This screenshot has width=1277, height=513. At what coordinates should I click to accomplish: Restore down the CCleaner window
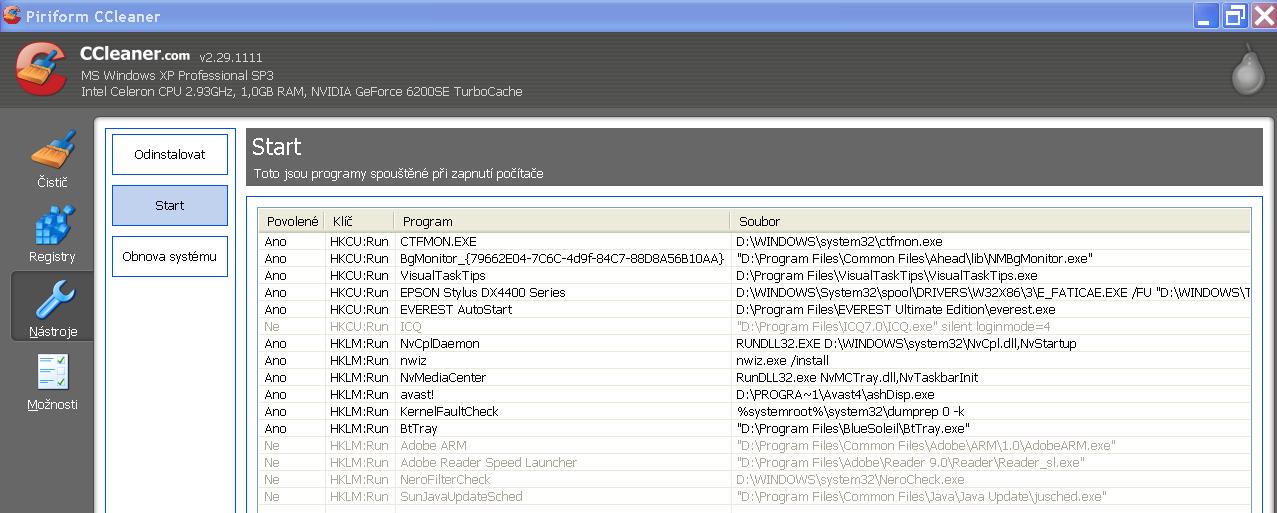click(1236, 16)
